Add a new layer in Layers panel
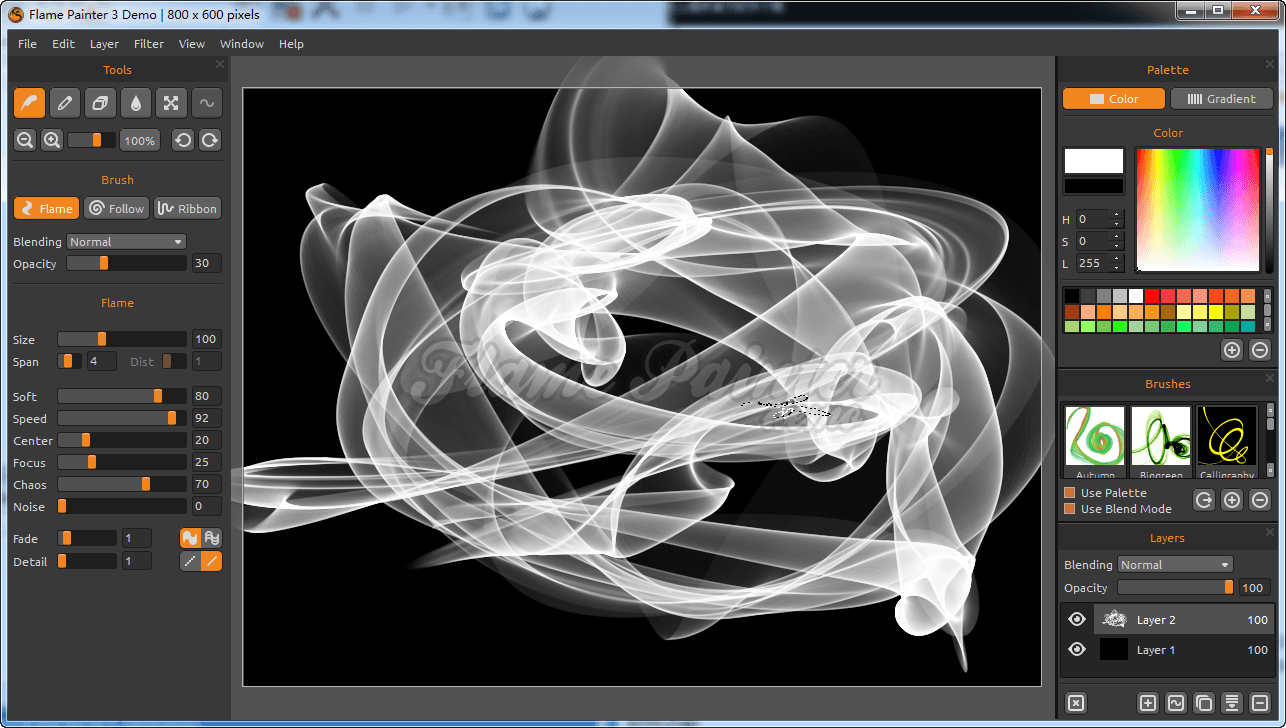This screenshot has width=1286, height=728. click(x=1147, y=703)
